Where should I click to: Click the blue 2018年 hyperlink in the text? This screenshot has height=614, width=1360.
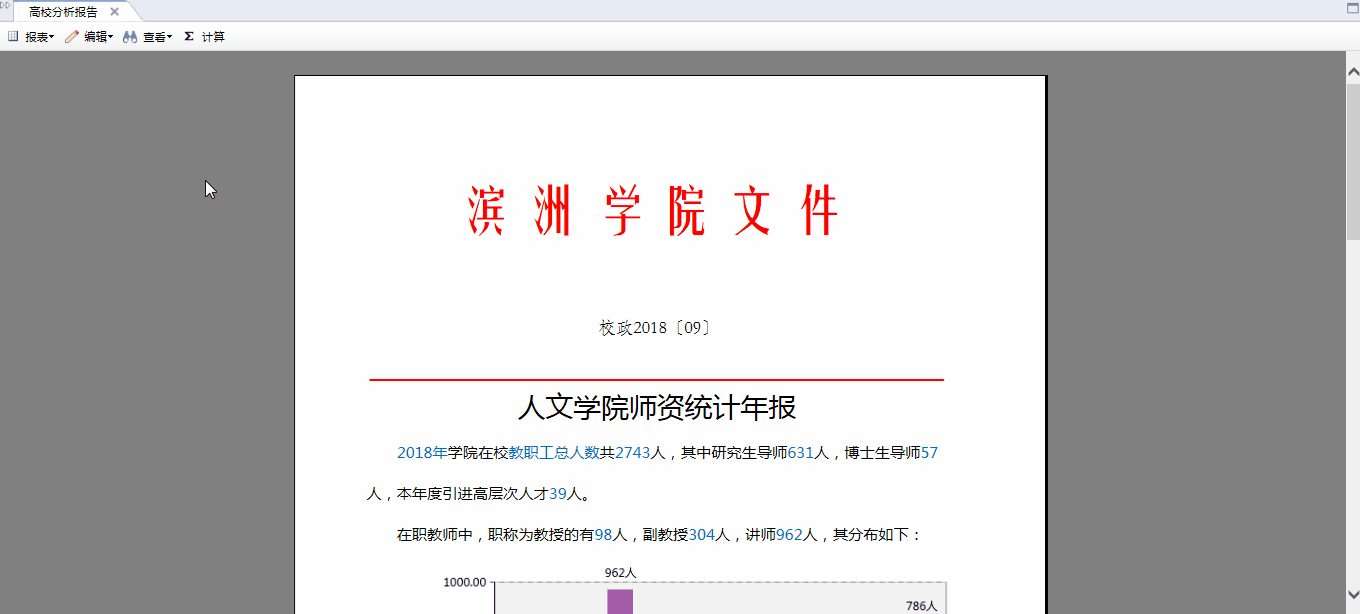tap(422, 451)
